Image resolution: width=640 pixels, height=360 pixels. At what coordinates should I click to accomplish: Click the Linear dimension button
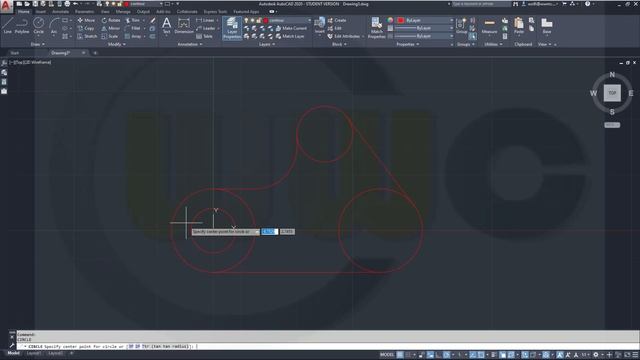point(206,20)
